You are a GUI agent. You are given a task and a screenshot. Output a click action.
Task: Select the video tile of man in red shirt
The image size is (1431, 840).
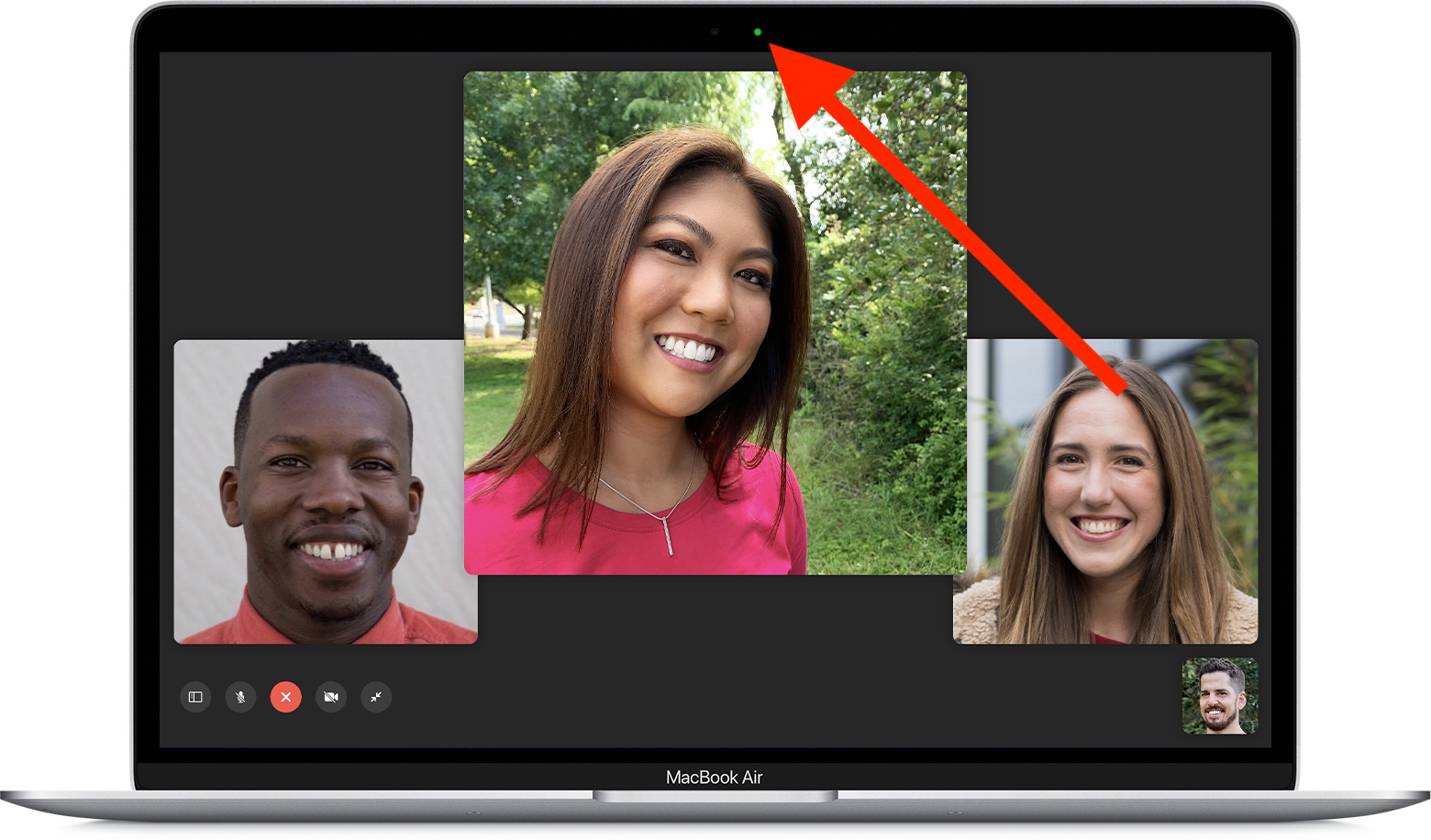point(326,492)
